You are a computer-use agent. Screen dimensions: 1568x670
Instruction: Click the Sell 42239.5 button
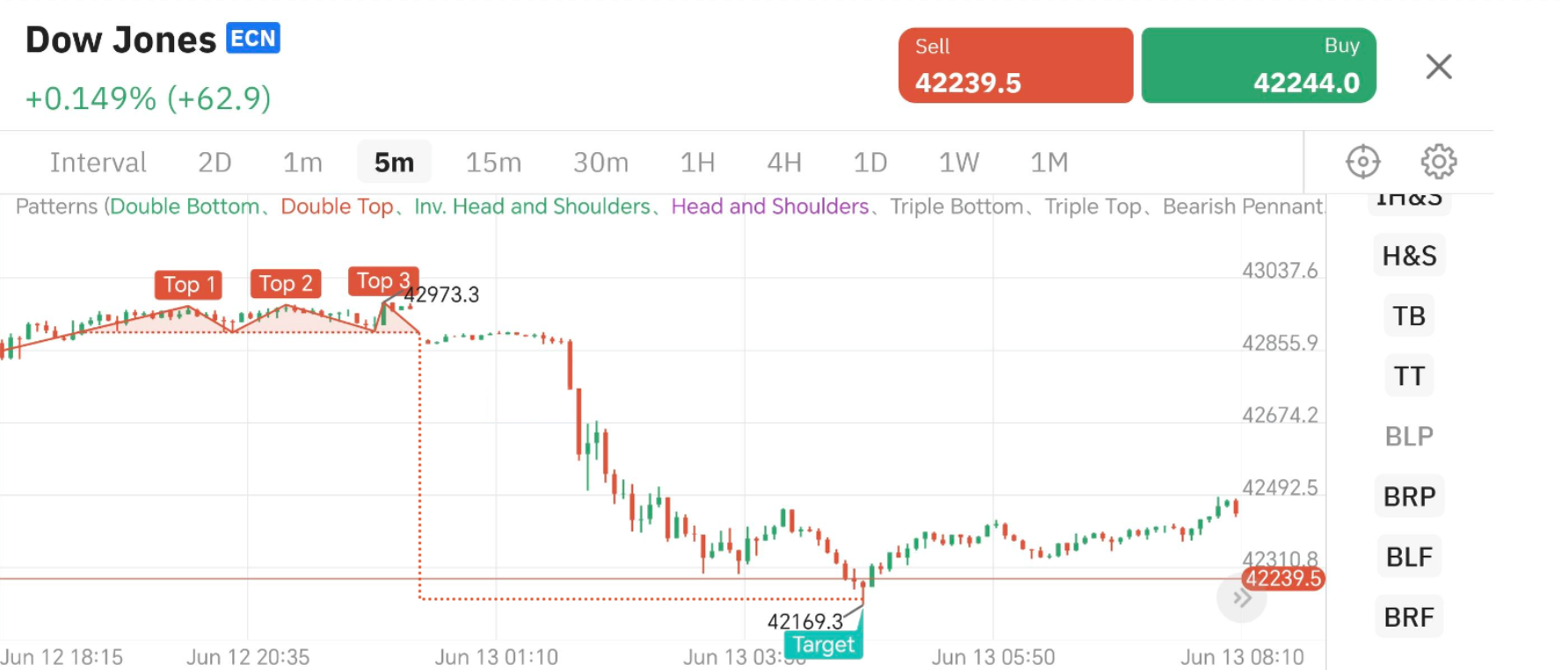pos(1014,64)
